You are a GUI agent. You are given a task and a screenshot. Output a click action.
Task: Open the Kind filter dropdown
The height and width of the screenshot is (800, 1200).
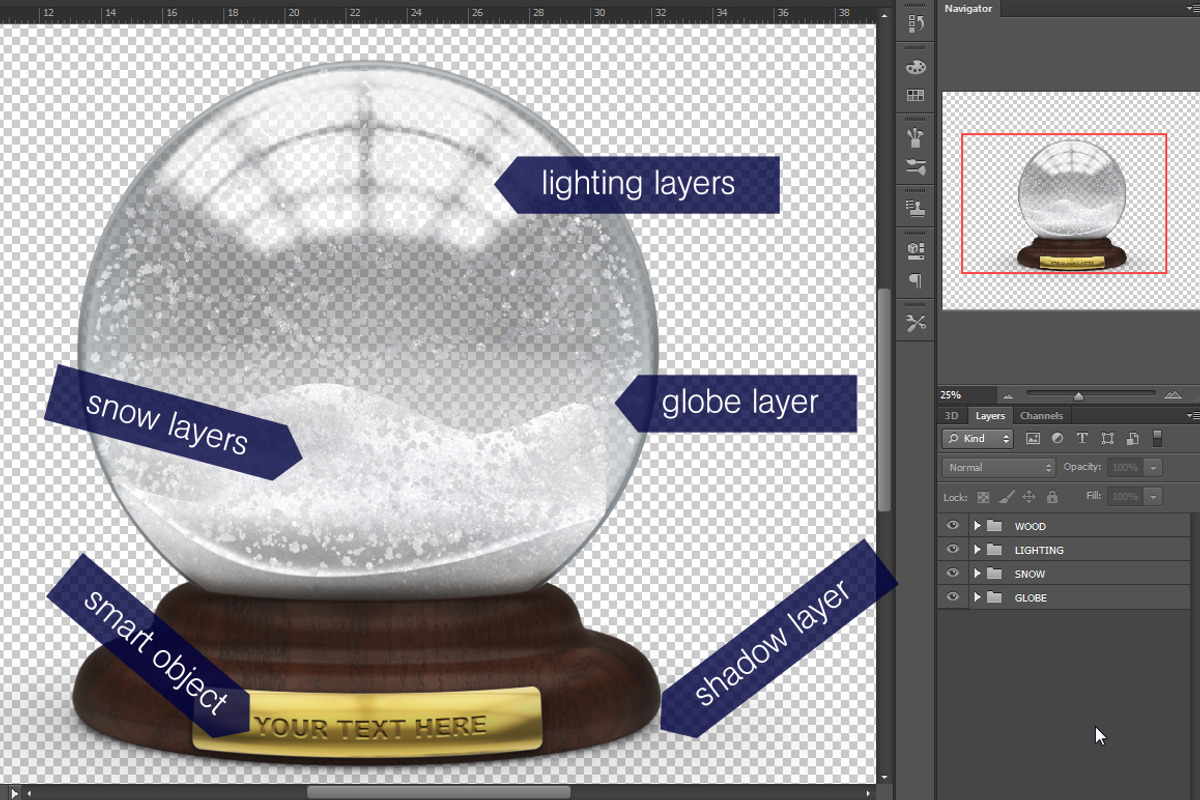pyautogui.click(x=977, y=438)
